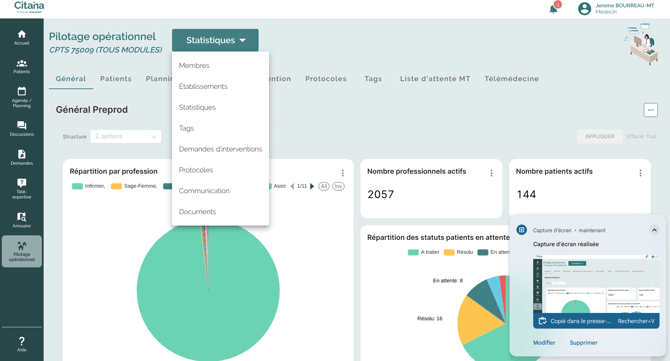
Task: Click Supprimer in screenshot notification
Action: click(x=583, y=343)
